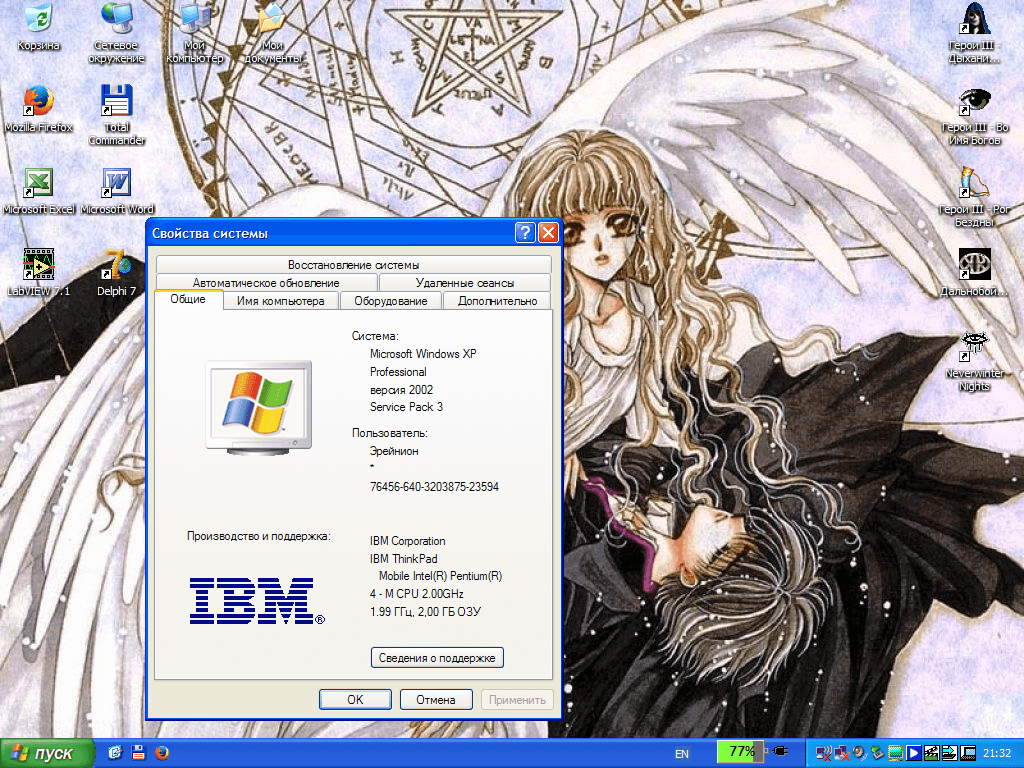This screenshot has height=768, width=1024.
Task: Open the Восстановление системы tab
Action: (x=353, y=265)
